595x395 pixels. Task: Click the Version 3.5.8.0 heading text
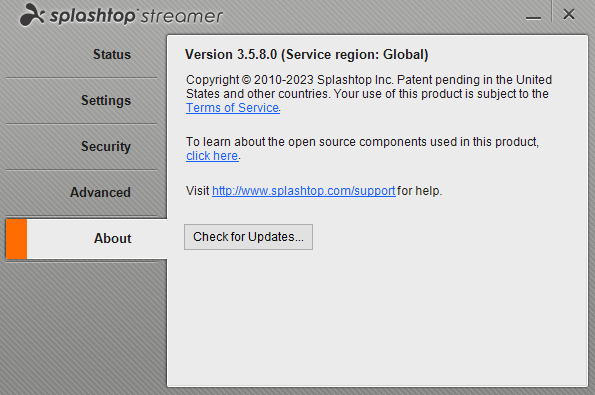[x=307, y=55]
